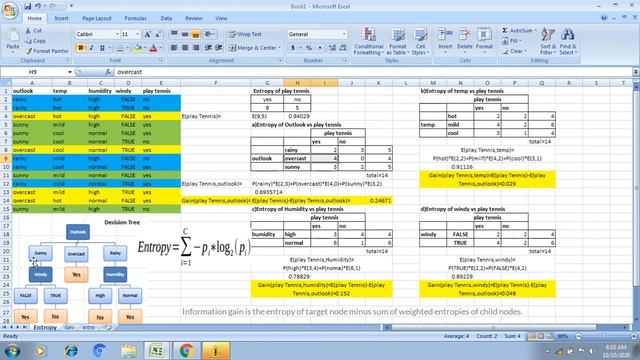This screenshot has height=360, width=640.
Task: Open Format as Table
Action: point(397,41)
